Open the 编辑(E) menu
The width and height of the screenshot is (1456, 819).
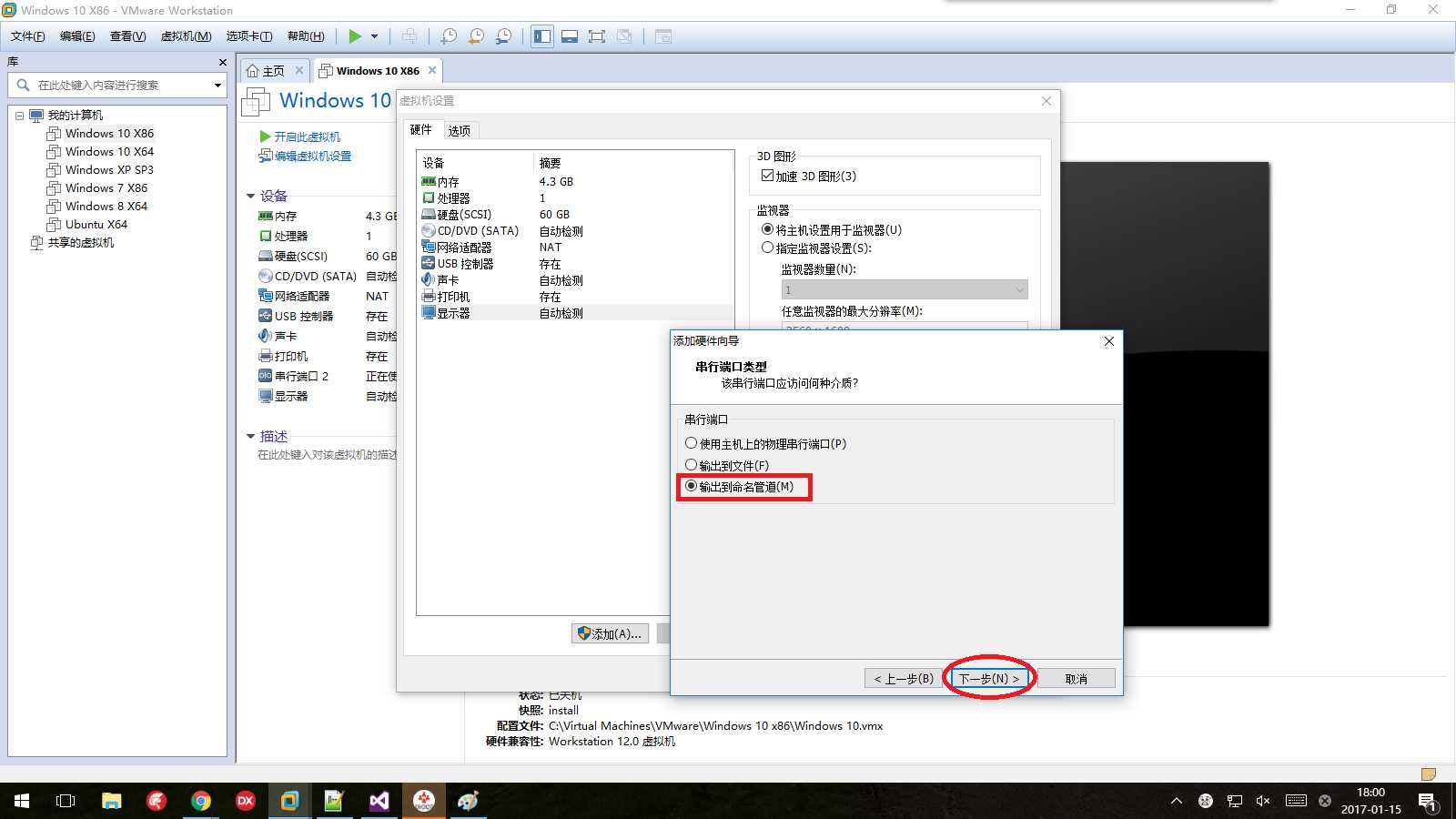point(77,36)
